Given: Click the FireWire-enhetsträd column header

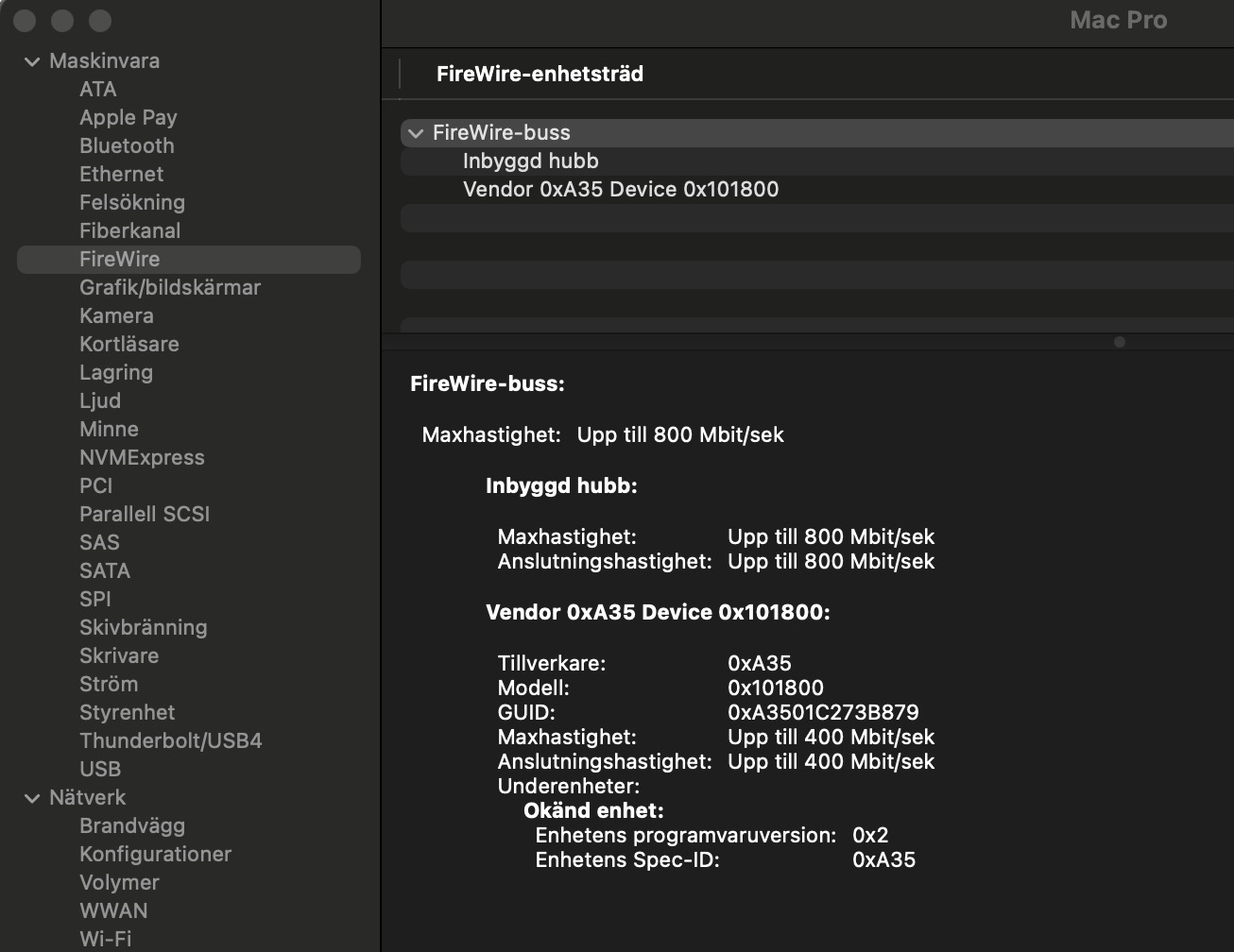Looking at the screenshot, I should [x=540, y=74].
